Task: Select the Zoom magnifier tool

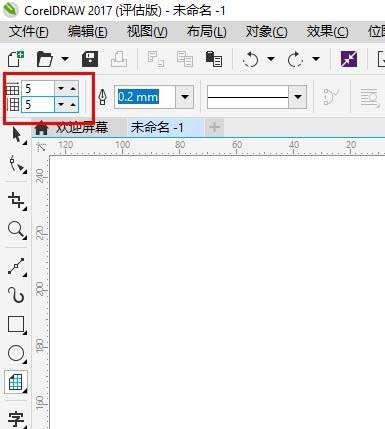Action: tap(16, 230)
